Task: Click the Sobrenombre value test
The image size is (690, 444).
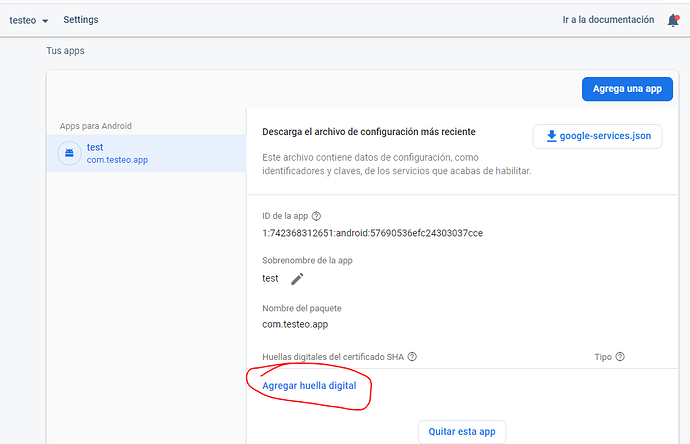Action: point(270,278)
